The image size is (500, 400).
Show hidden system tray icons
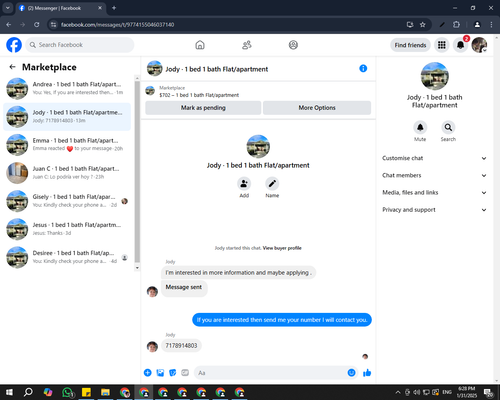coord(398,392)
